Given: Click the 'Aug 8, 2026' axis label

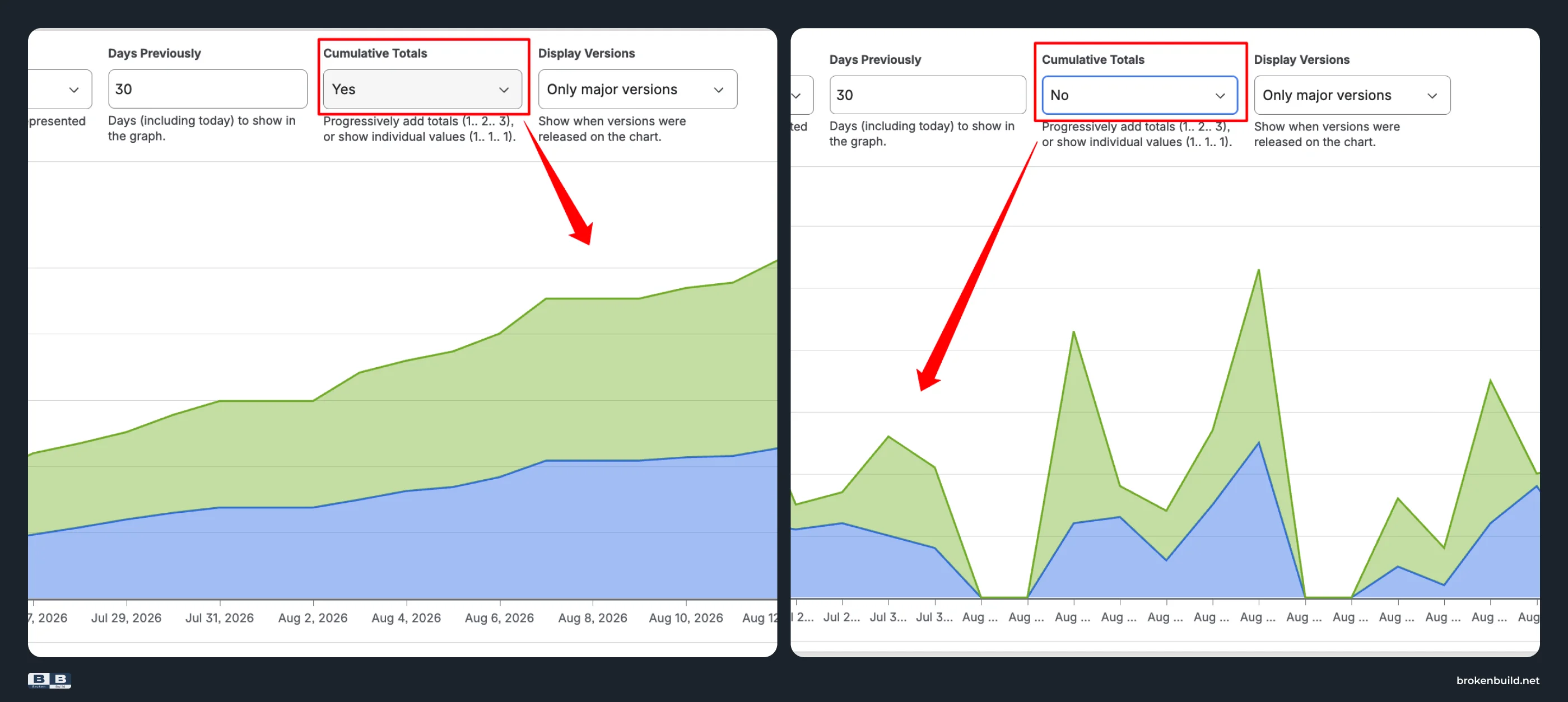Looking at the screenshot, I should [x=592, y=617].
